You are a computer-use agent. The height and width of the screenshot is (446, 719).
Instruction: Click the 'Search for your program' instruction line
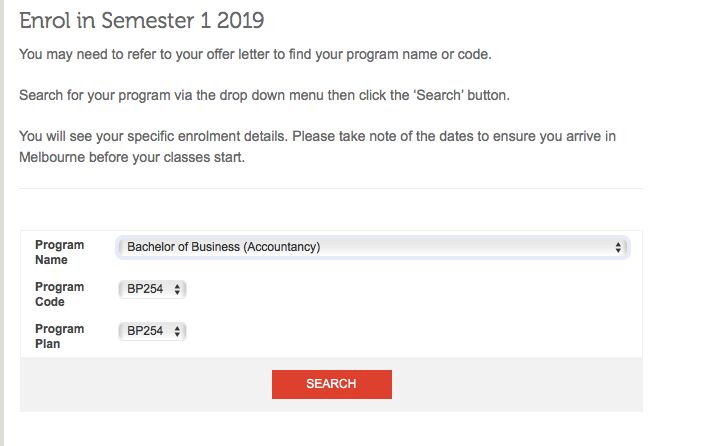click(264, 95)
